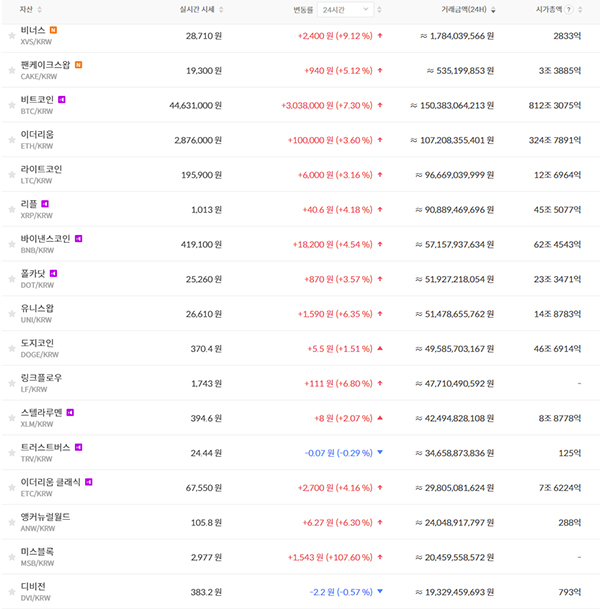Click orange N badge next to 팬케이크스왑
This screenshot has width=600, height=609.
(78, 65)
